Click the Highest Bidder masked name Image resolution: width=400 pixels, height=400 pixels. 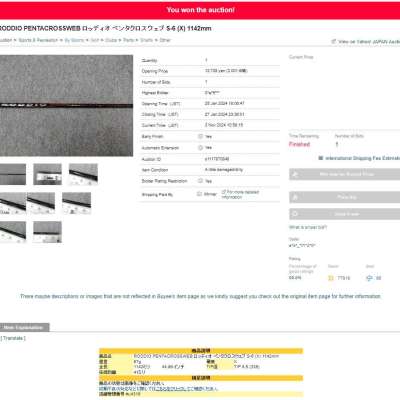coord(212,93)
